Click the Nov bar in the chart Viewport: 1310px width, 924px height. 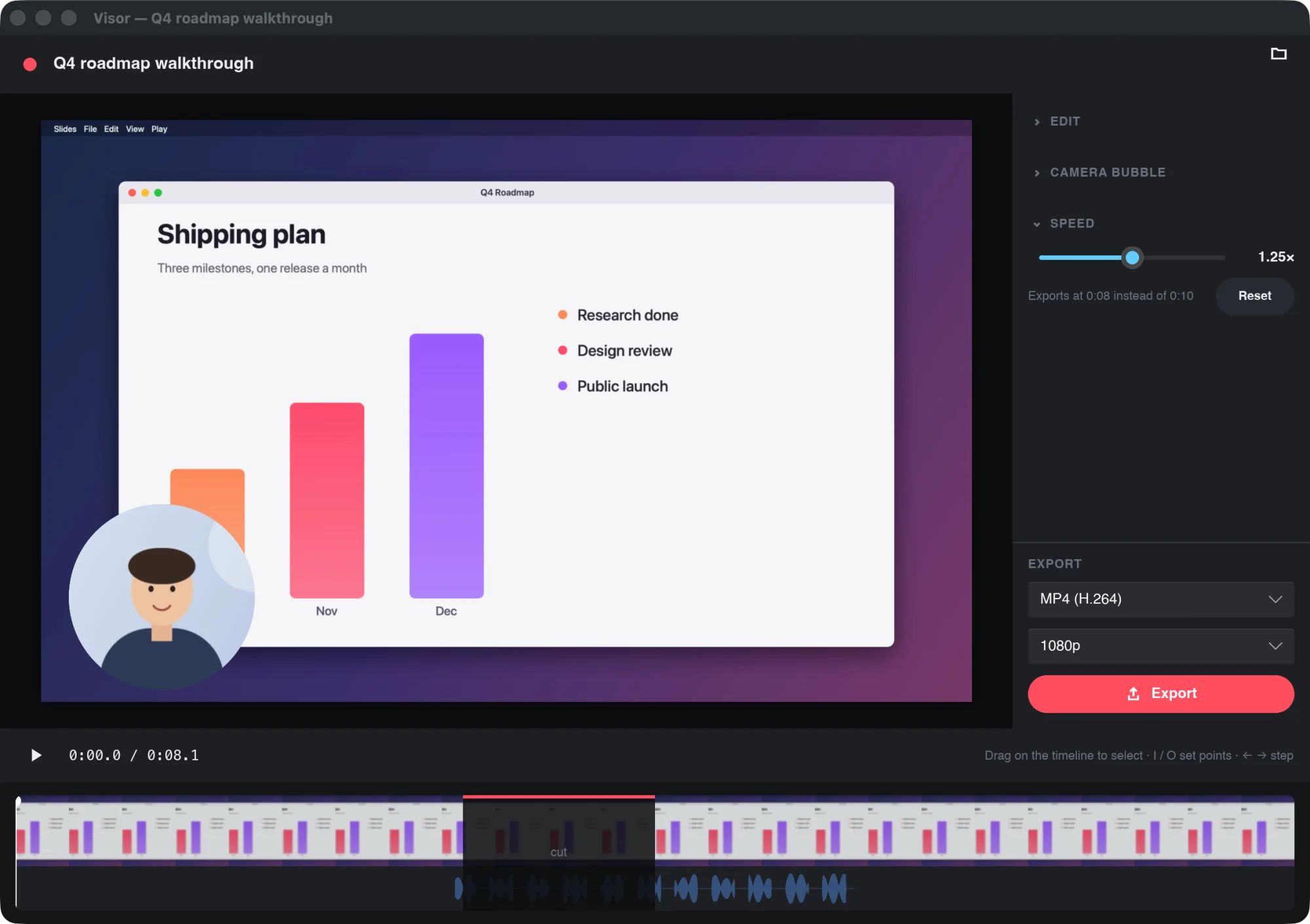327,500
